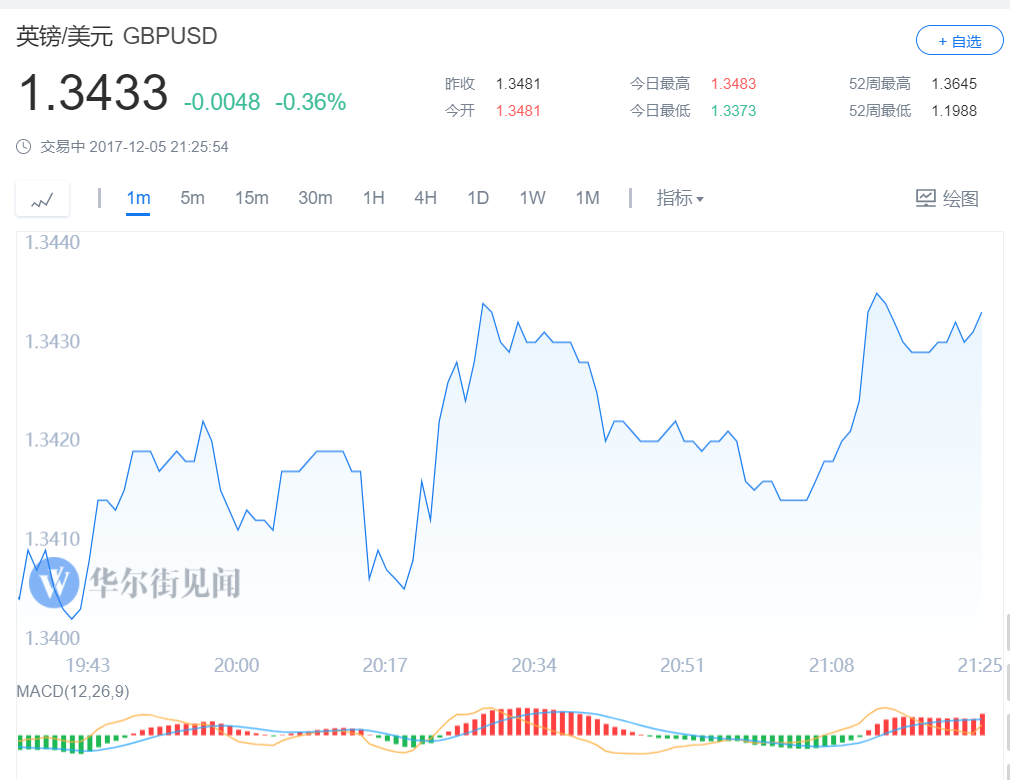Add GBPUSD via the 自选 button

[959, 41]
